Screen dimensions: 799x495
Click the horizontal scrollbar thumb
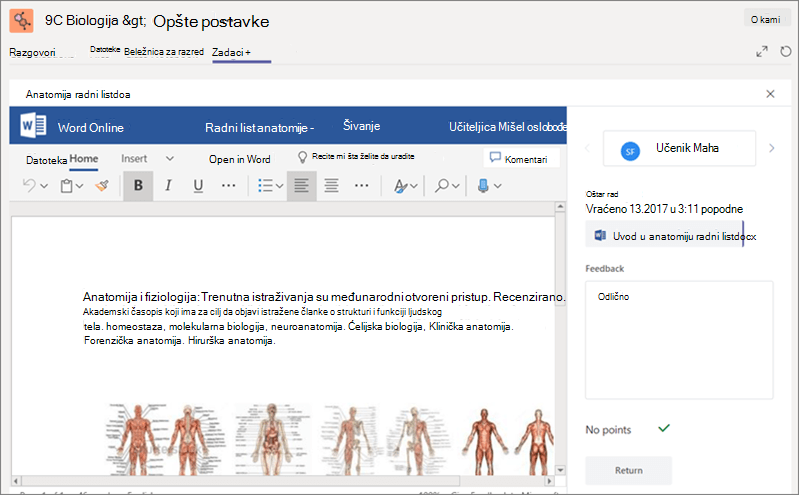[241, 481]
